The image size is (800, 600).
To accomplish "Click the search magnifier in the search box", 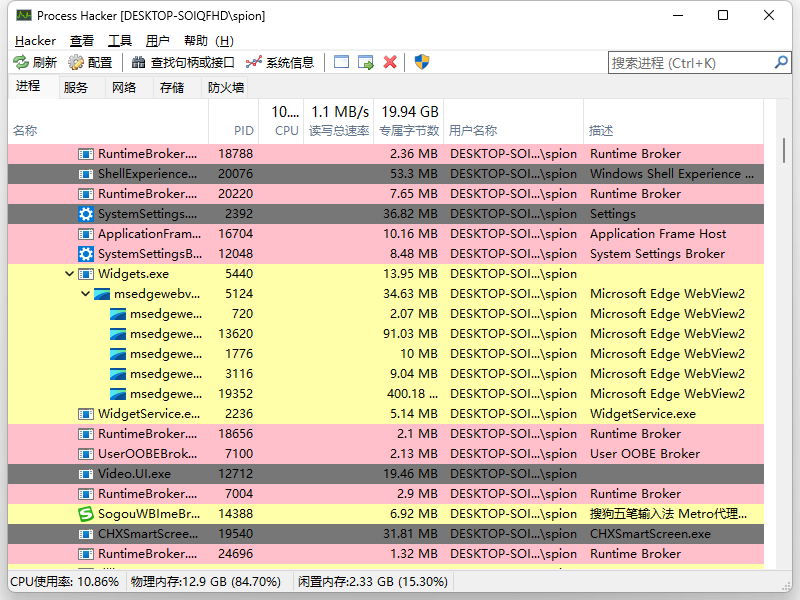I will click(x=779, y=61).
